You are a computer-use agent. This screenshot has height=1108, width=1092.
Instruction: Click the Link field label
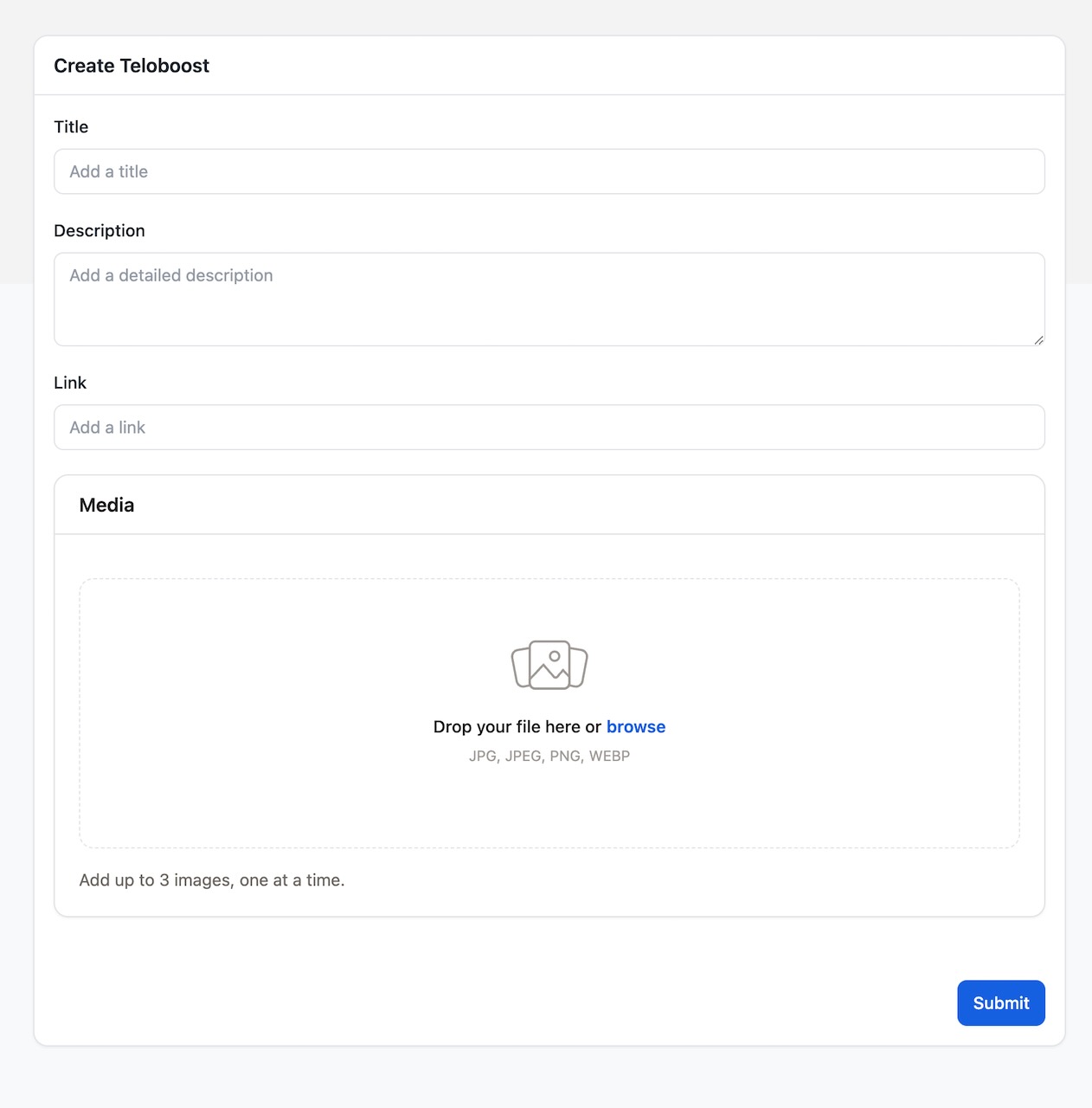coord(70,383)
